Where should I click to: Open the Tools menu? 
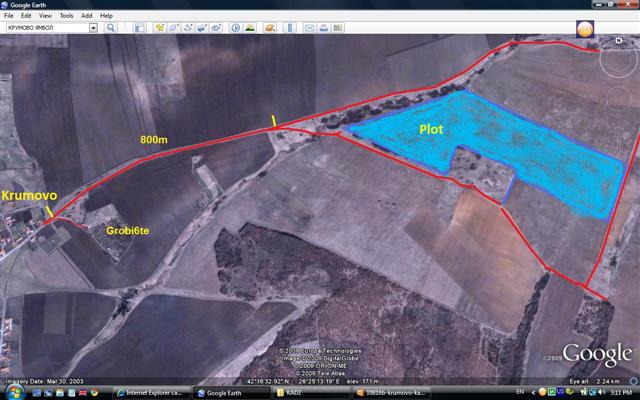[67, 16]
